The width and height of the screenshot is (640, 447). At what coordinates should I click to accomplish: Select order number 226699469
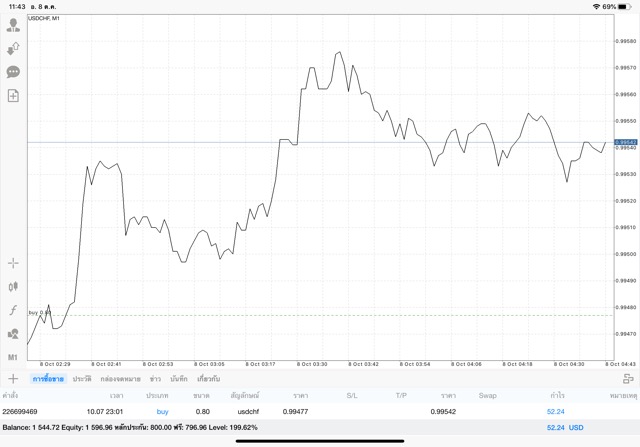coord(20,411)
